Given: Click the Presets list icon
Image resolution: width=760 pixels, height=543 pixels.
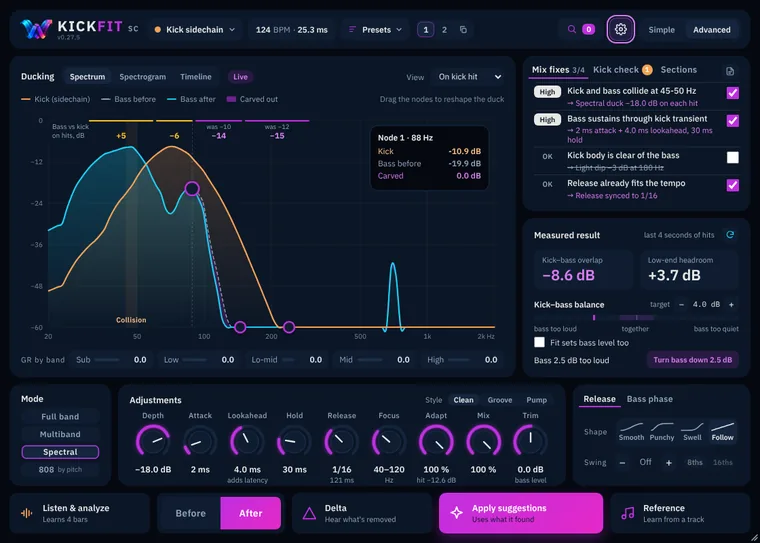Looking at the screenshot, I should pyautogui.click(x=352, y=30).
